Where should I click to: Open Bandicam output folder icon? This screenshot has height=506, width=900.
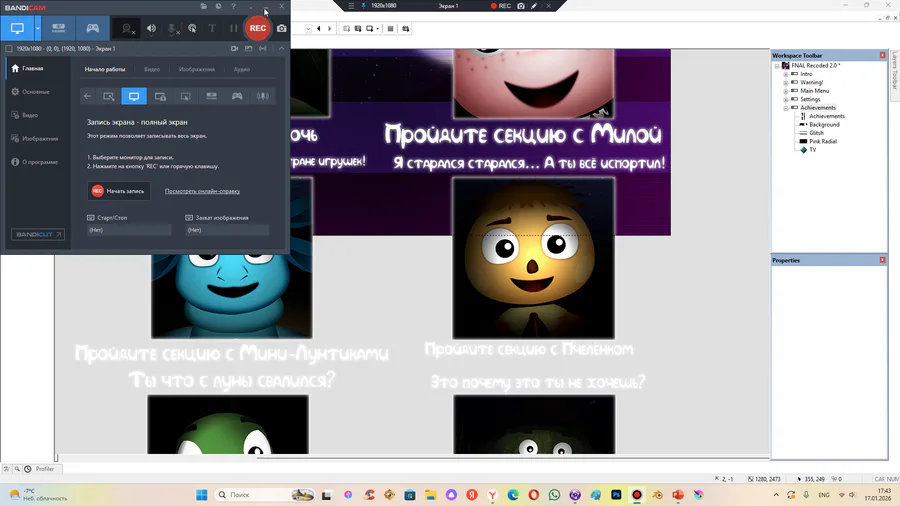point(204,6)
